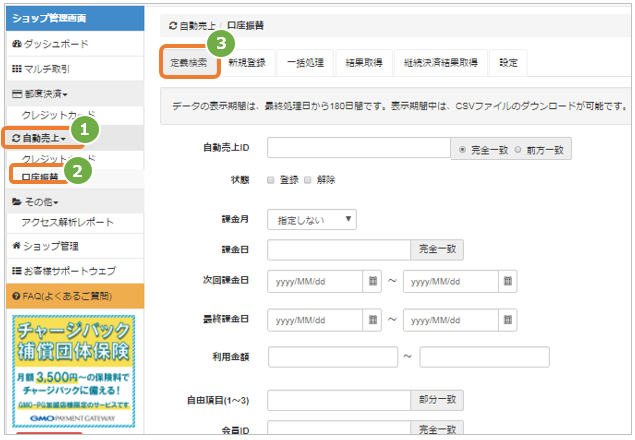Click the dashboard gauge icon

pyautogui.click(x=17, y=44)
